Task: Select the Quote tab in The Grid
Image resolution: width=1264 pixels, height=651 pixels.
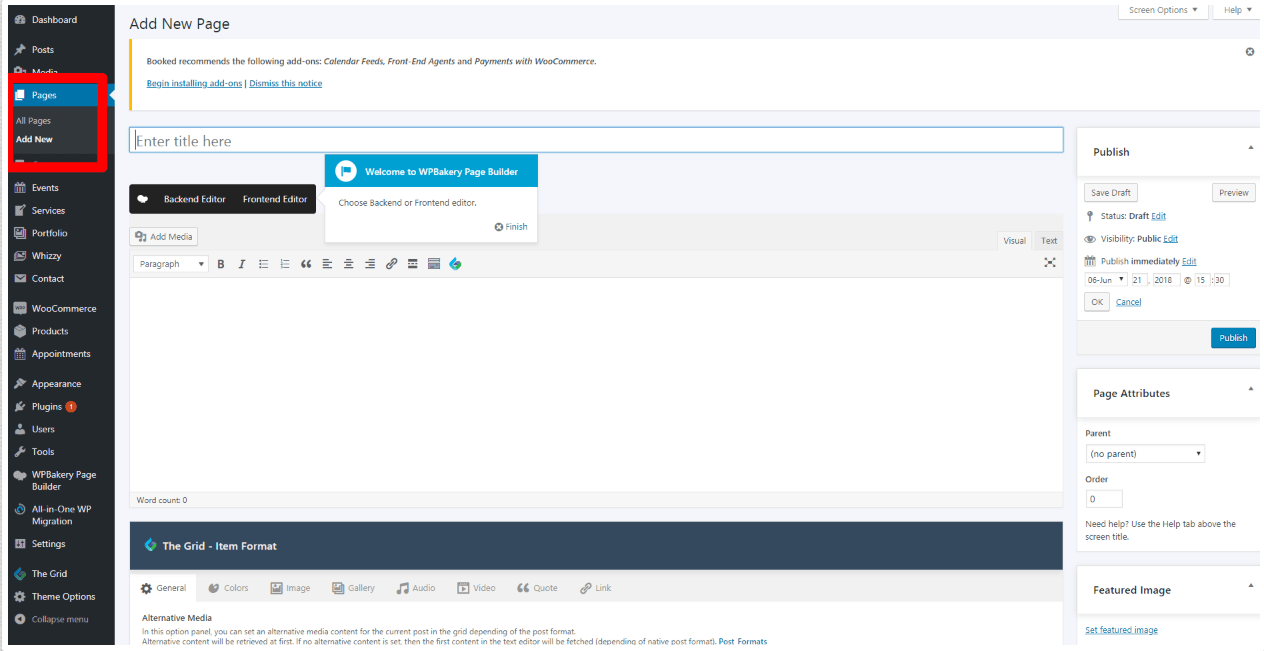Action: (537, 588)
